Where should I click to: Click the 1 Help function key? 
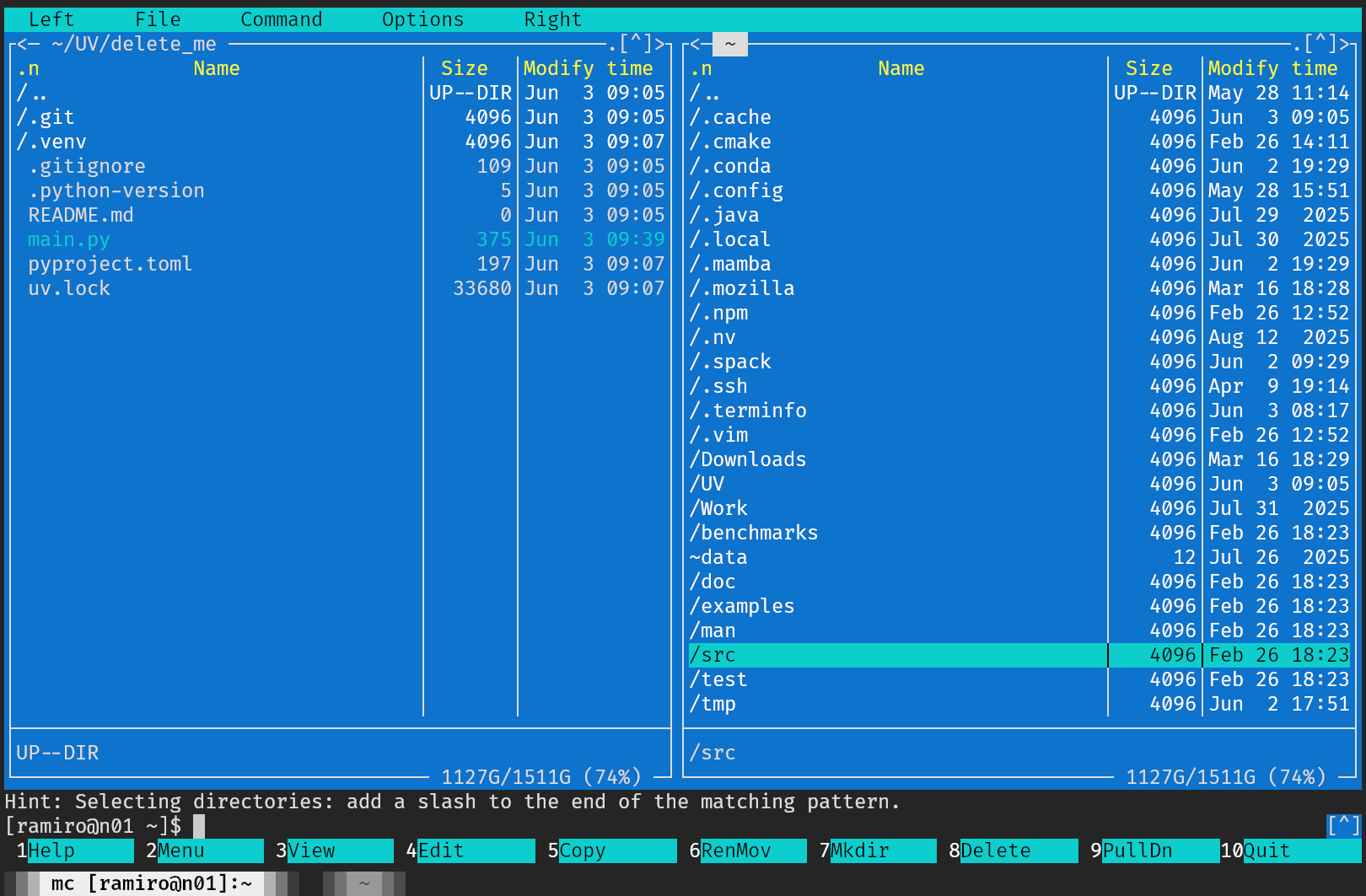pyautogui.click(x=74, y=850)
